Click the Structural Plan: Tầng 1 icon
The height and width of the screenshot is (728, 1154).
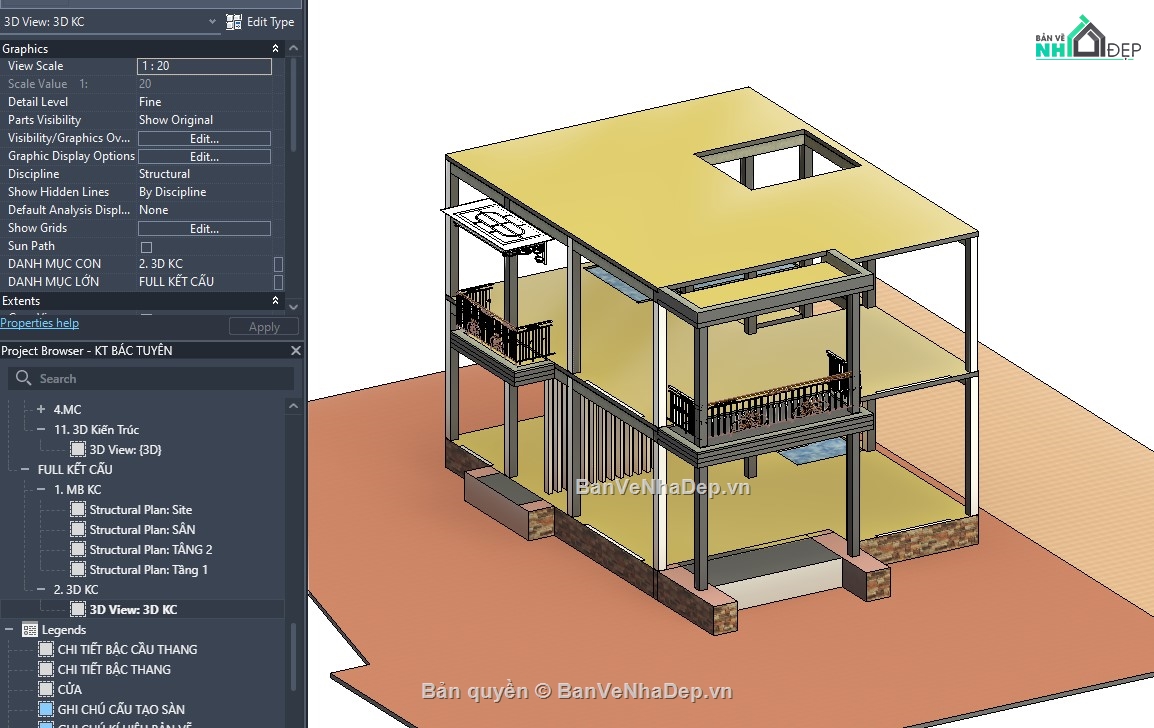(x=77, y=570)
